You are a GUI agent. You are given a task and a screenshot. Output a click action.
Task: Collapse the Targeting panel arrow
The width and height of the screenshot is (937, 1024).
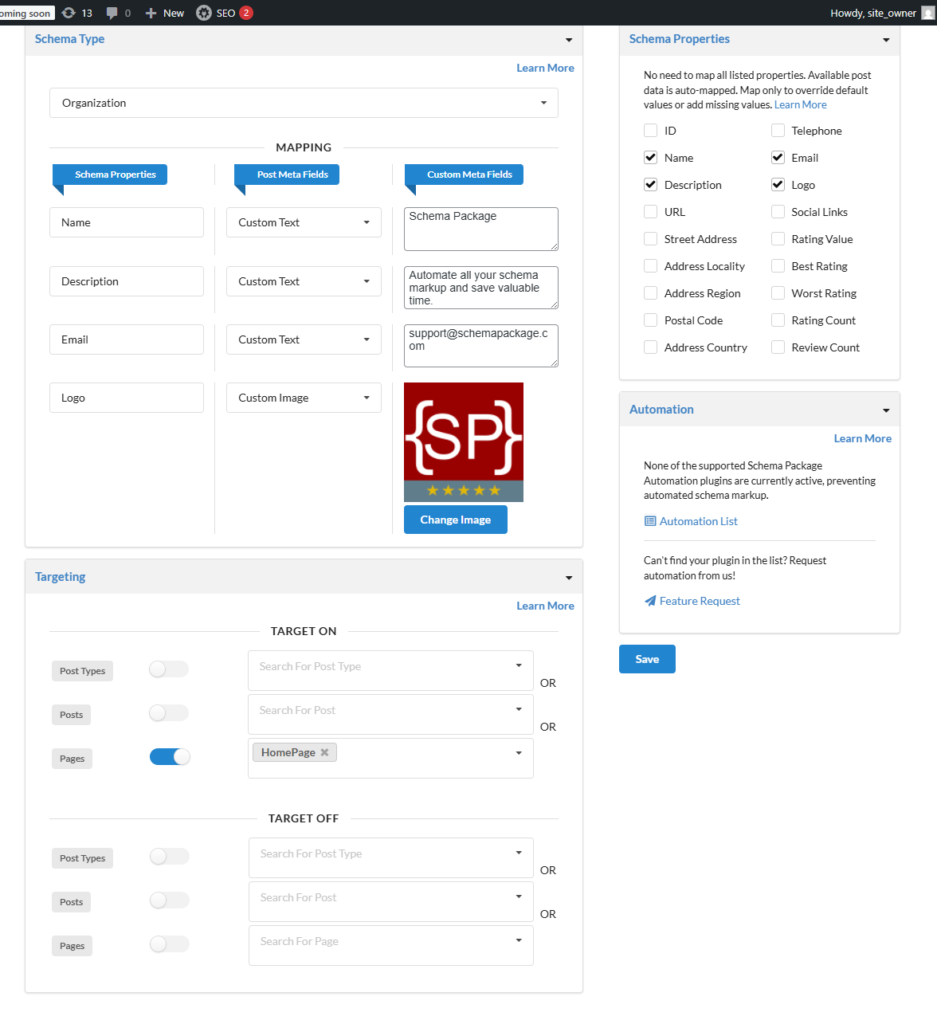(x=569, y=578)
